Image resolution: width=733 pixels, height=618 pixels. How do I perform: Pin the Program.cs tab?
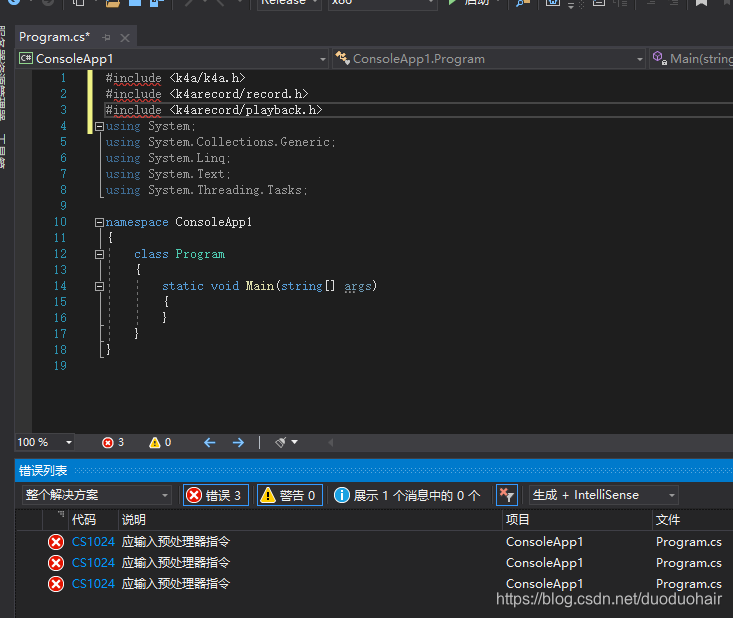click(107, 38)
